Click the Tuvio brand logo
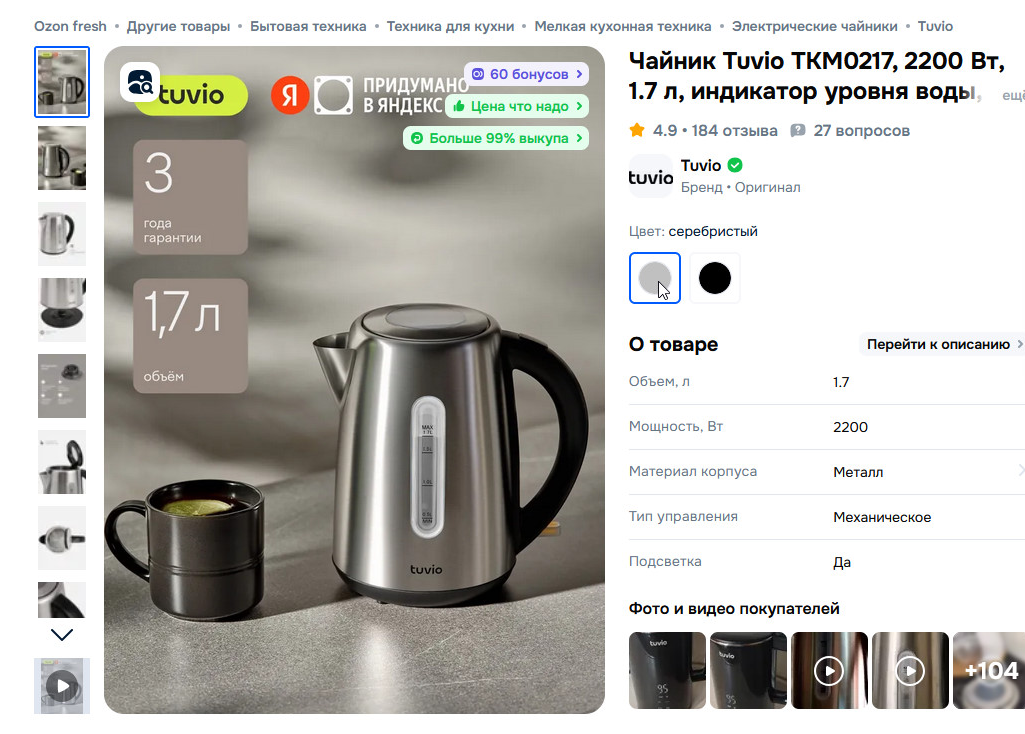 click(x=650, y=176)
